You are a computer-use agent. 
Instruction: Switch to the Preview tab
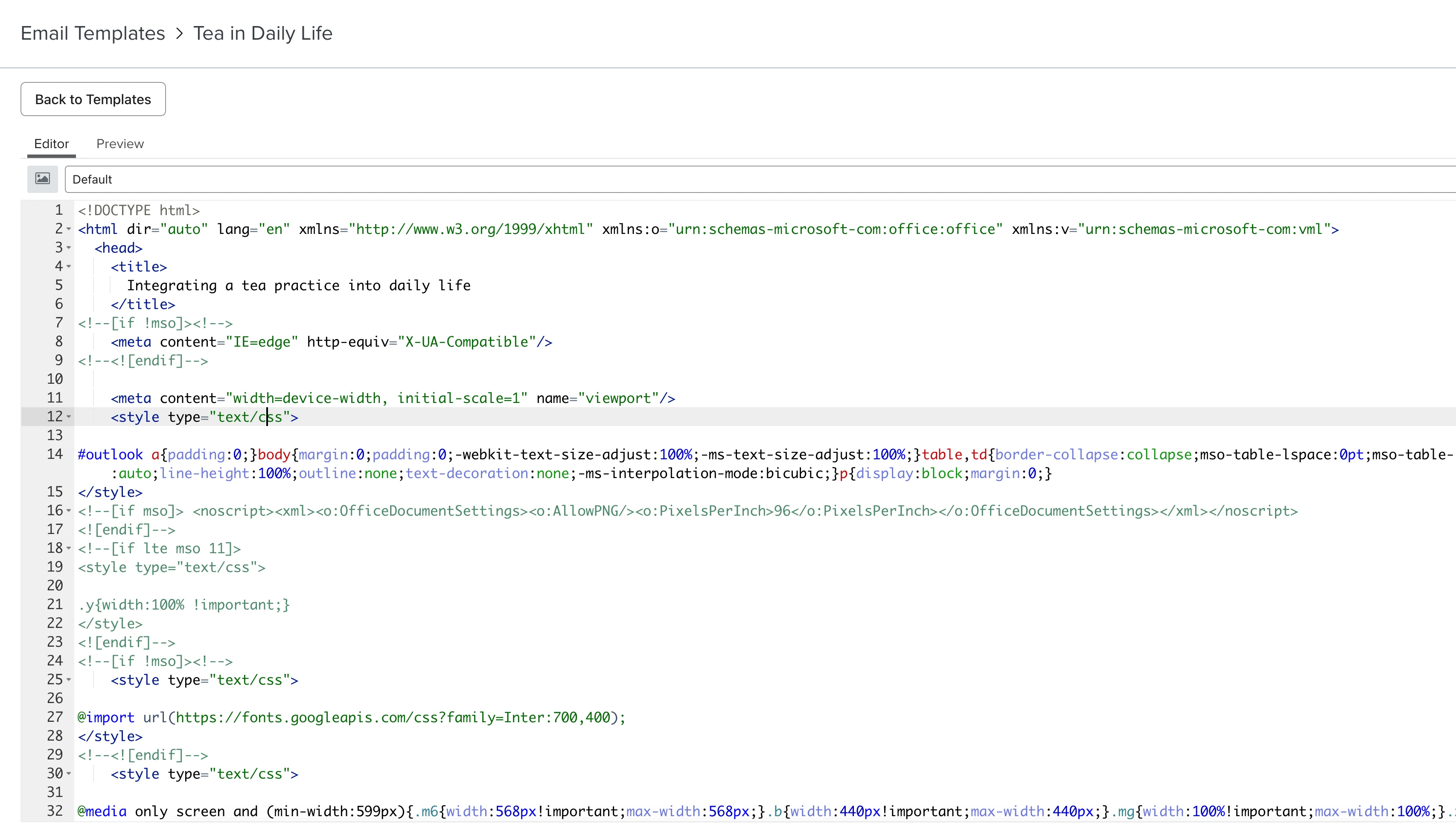120,143
